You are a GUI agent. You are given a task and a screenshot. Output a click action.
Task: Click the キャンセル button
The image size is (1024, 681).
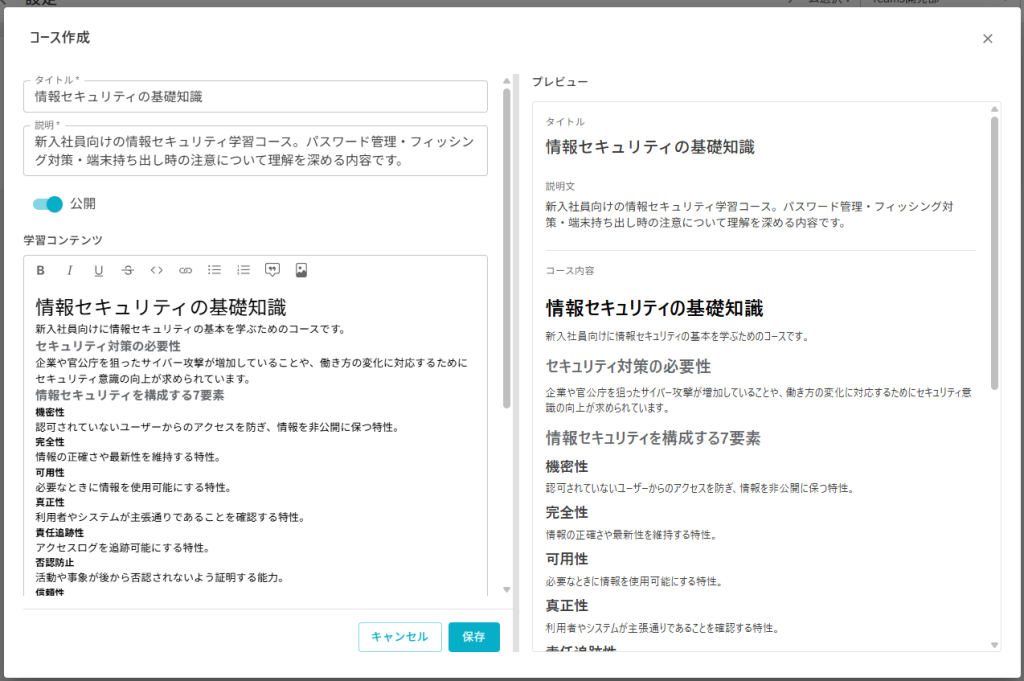click(x=400, y=637)
